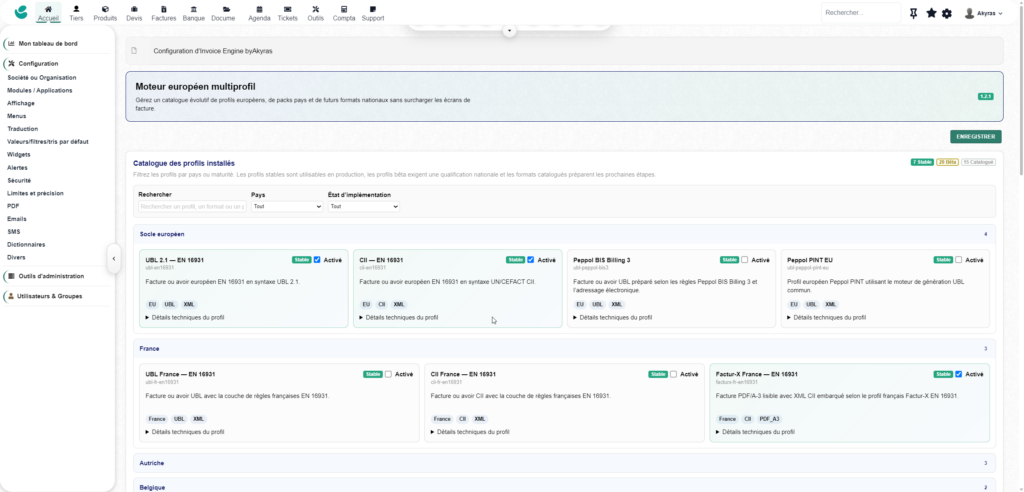Viewport: 1024px width, 492px height.
Task: Open Limites et précision menu entry
Action: click(35, 193)
